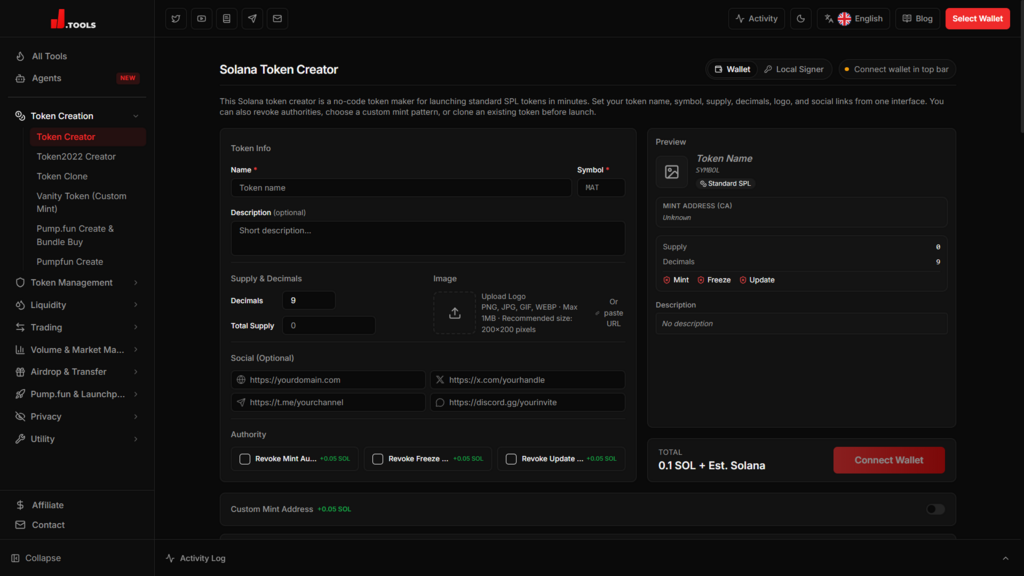The height and width of the screenshot is (576, 1024).
Task: Click the Token name input field
Action: [x=401, y=188]
